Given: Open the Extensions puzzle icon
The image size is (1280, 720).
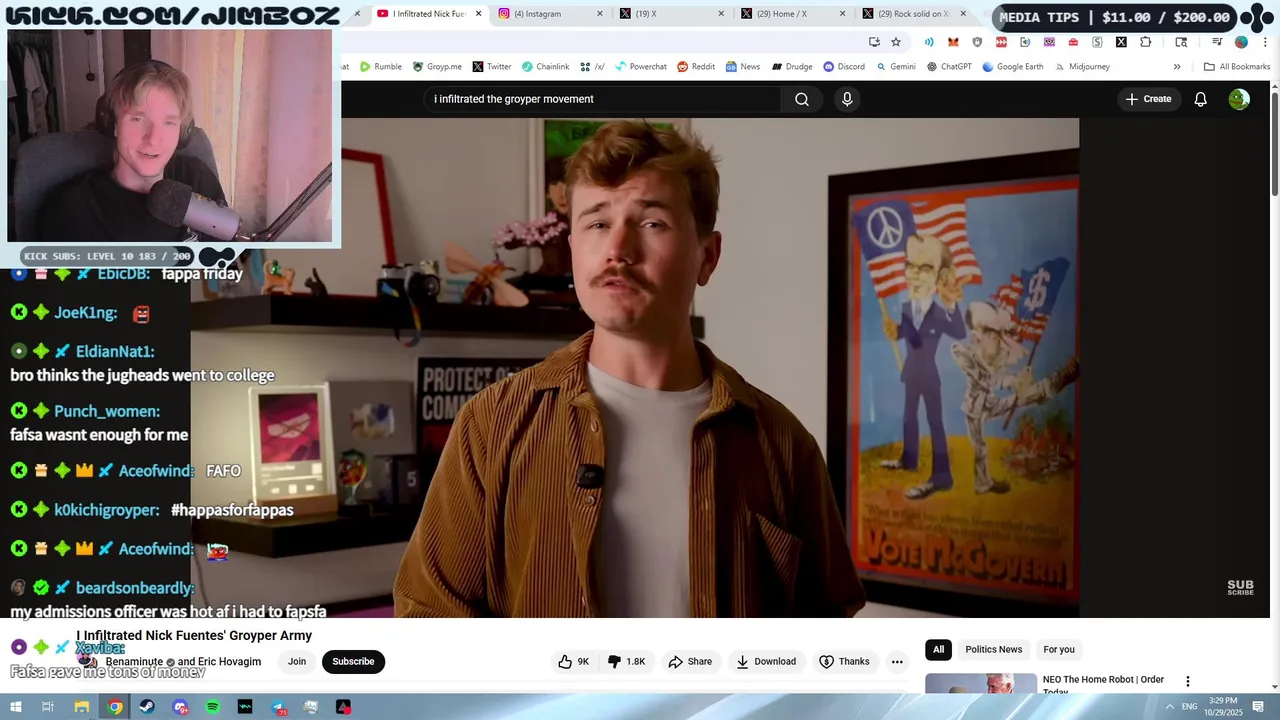Looking at the screenshot, I should tap(1145, 42).
